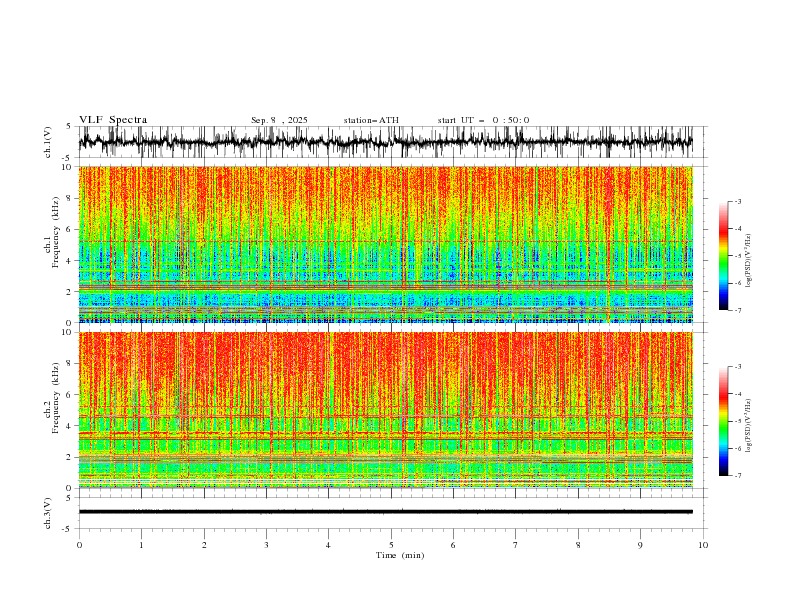Image resolution: width=792 pixels, height=612 pixels.
Task: Click the ch.1 voltage waveform trace
Action: click(x=385, y=142)
